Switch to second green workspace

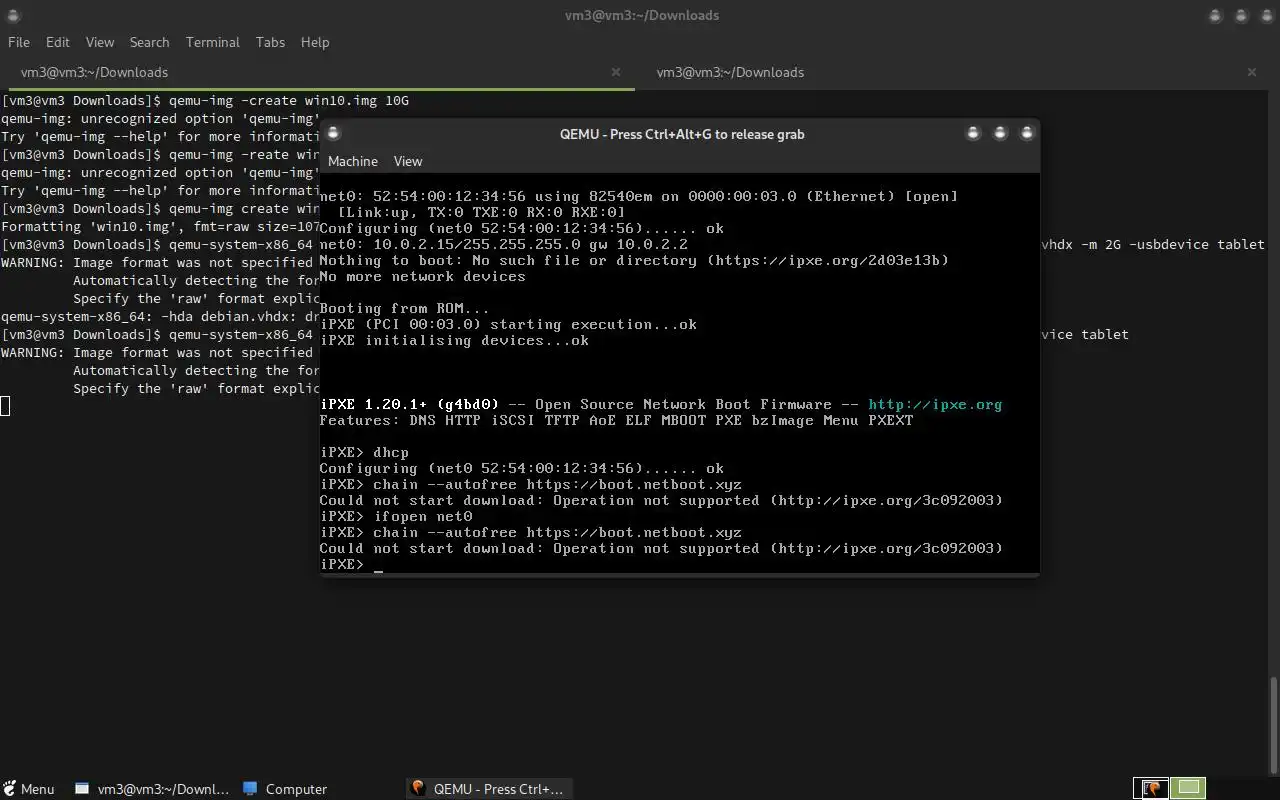point(1188,789)
